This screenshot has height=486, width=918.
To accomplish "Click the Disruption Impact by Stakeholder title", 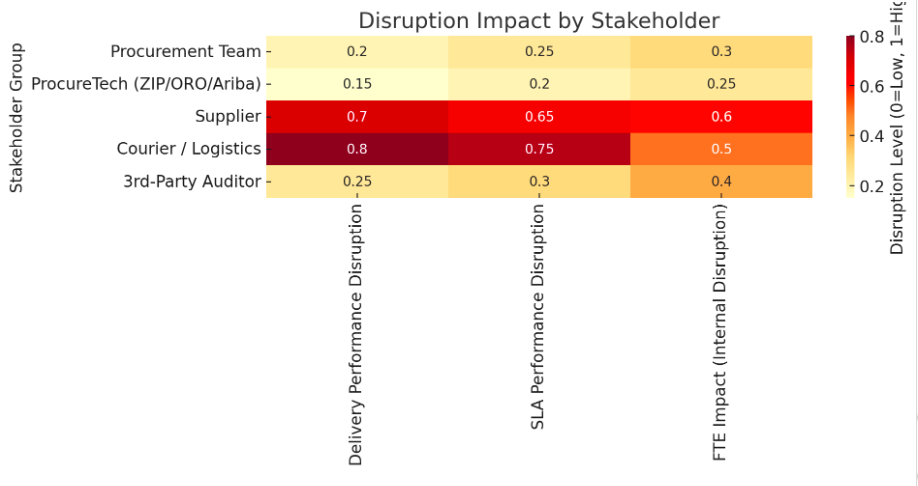I will [539, 21].
